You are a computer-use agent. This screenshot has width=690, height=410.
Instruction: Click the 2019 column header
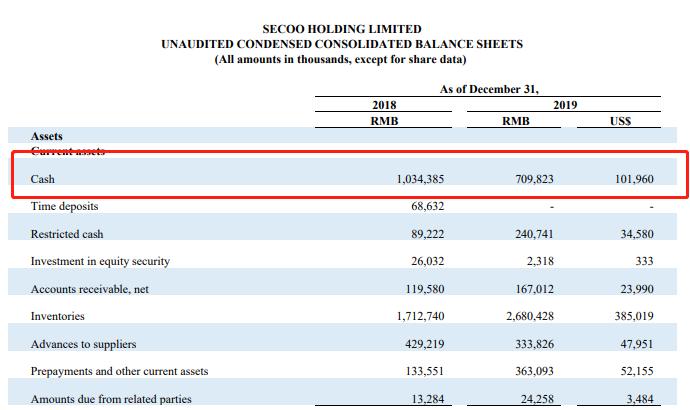tap(563, 105)
